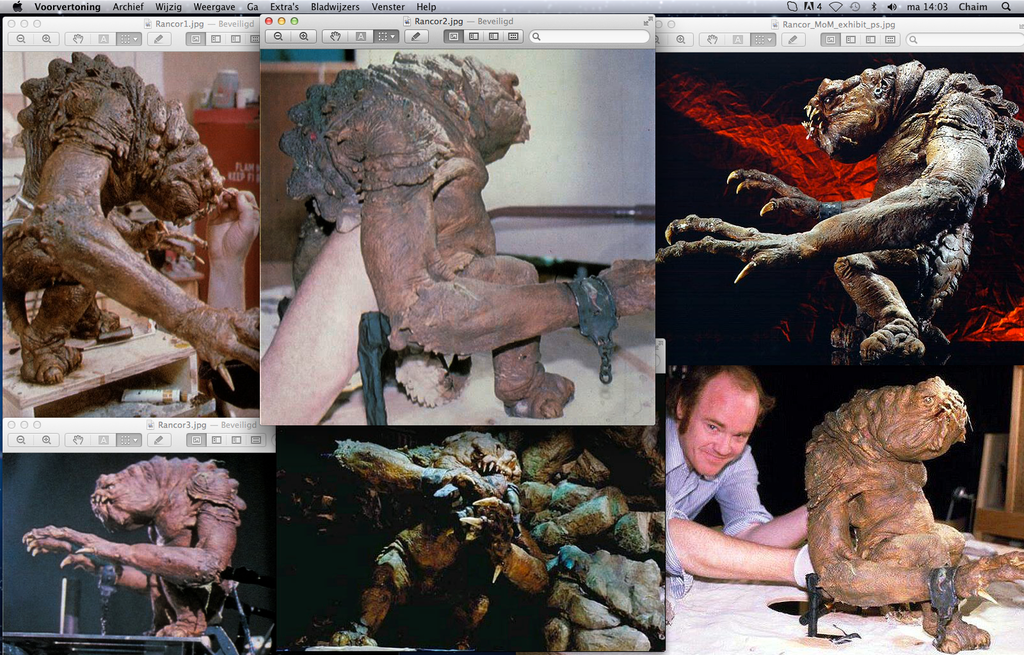
Task: Zoom out in the Rancor2.jpg window
Action: [x=278, y=37]
